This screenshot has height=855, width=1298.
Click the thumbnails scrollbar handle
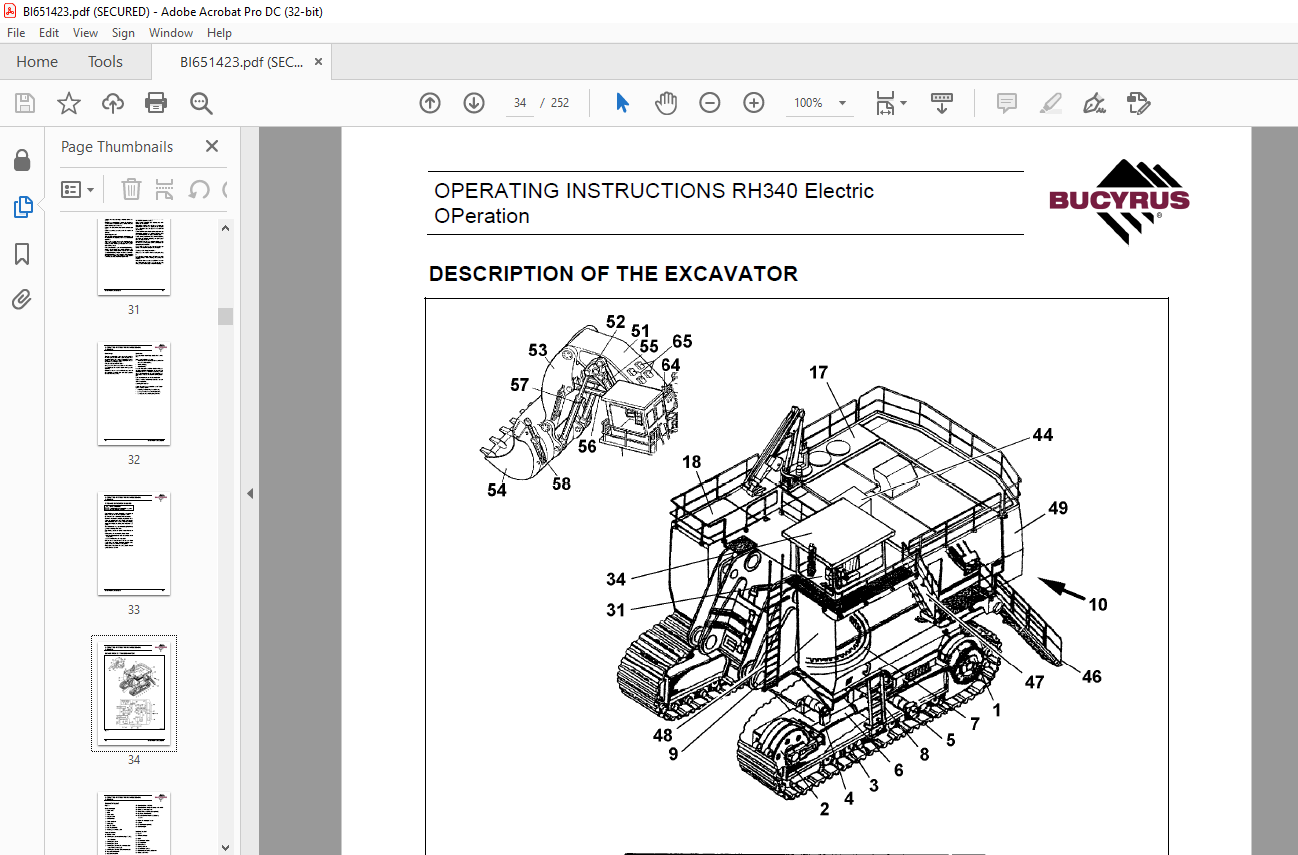click(x=225, y=316)
